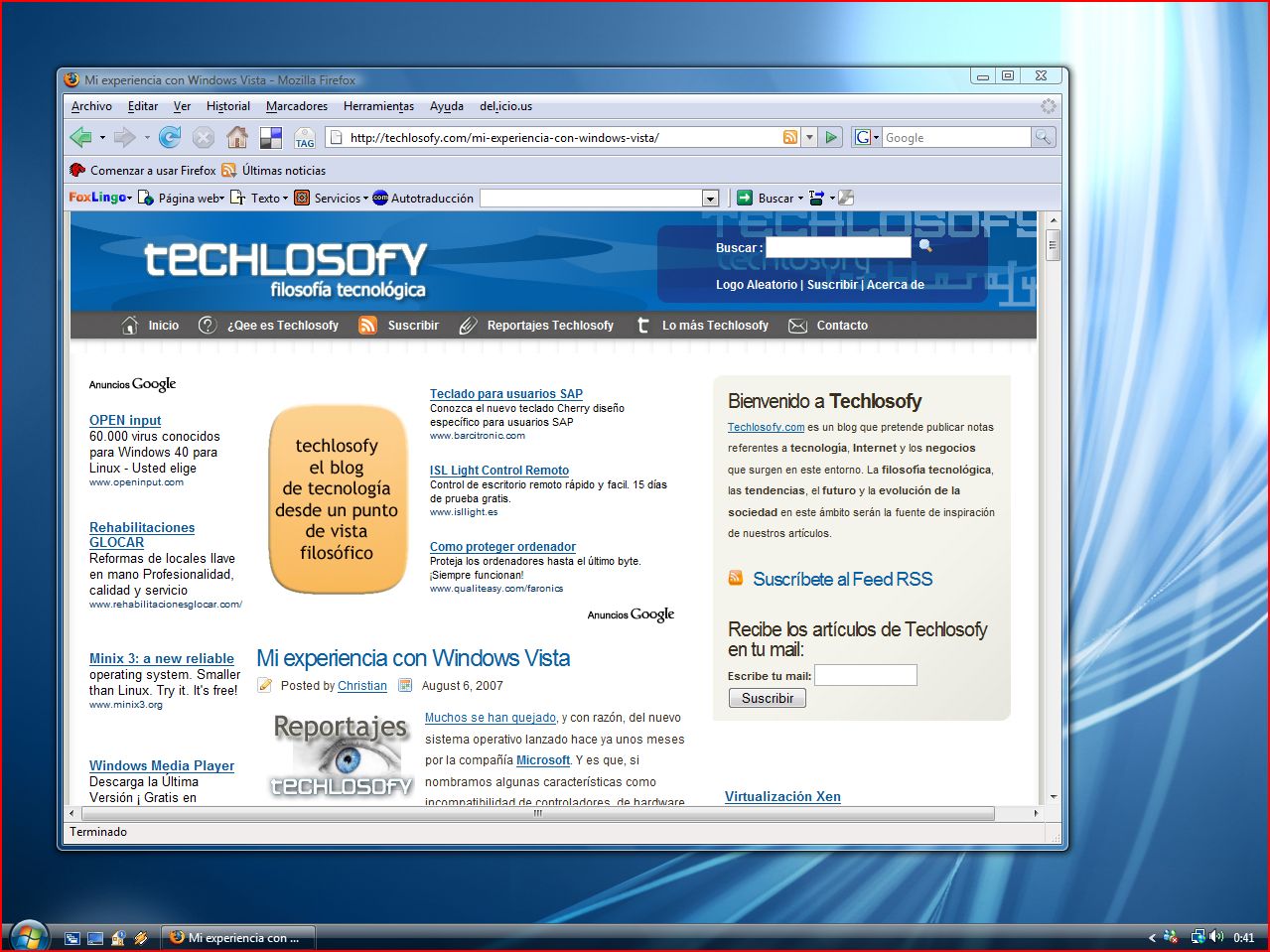Viewport: 1270px width, 952px height.
Task: Open the Teclado para usuarios SAP ad
Action: point(506,393)
